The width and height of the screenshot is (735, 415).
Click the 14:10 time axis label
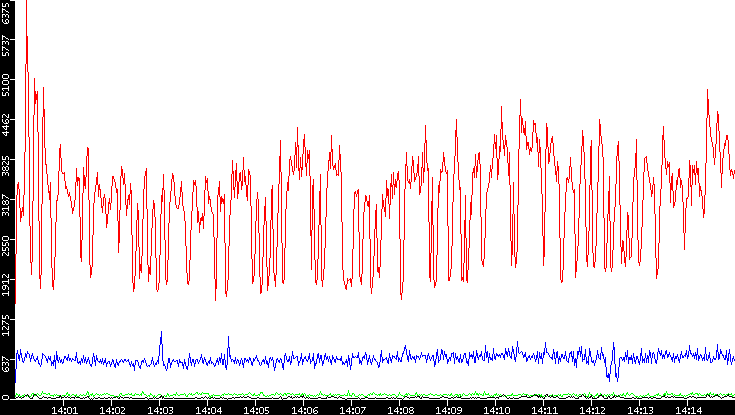[495, 410]
